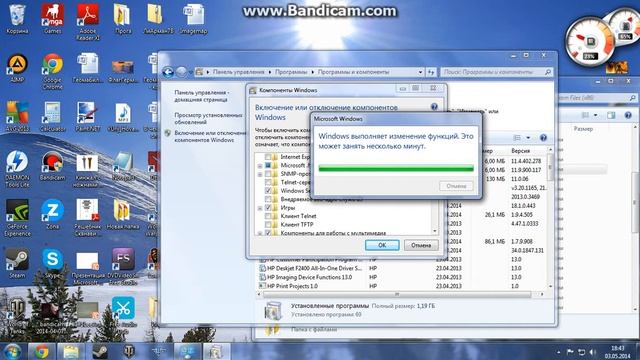Screen dimensions: 640x360
Task: Open help icon in programs list toolbar
Action: (x=543, y=138)
